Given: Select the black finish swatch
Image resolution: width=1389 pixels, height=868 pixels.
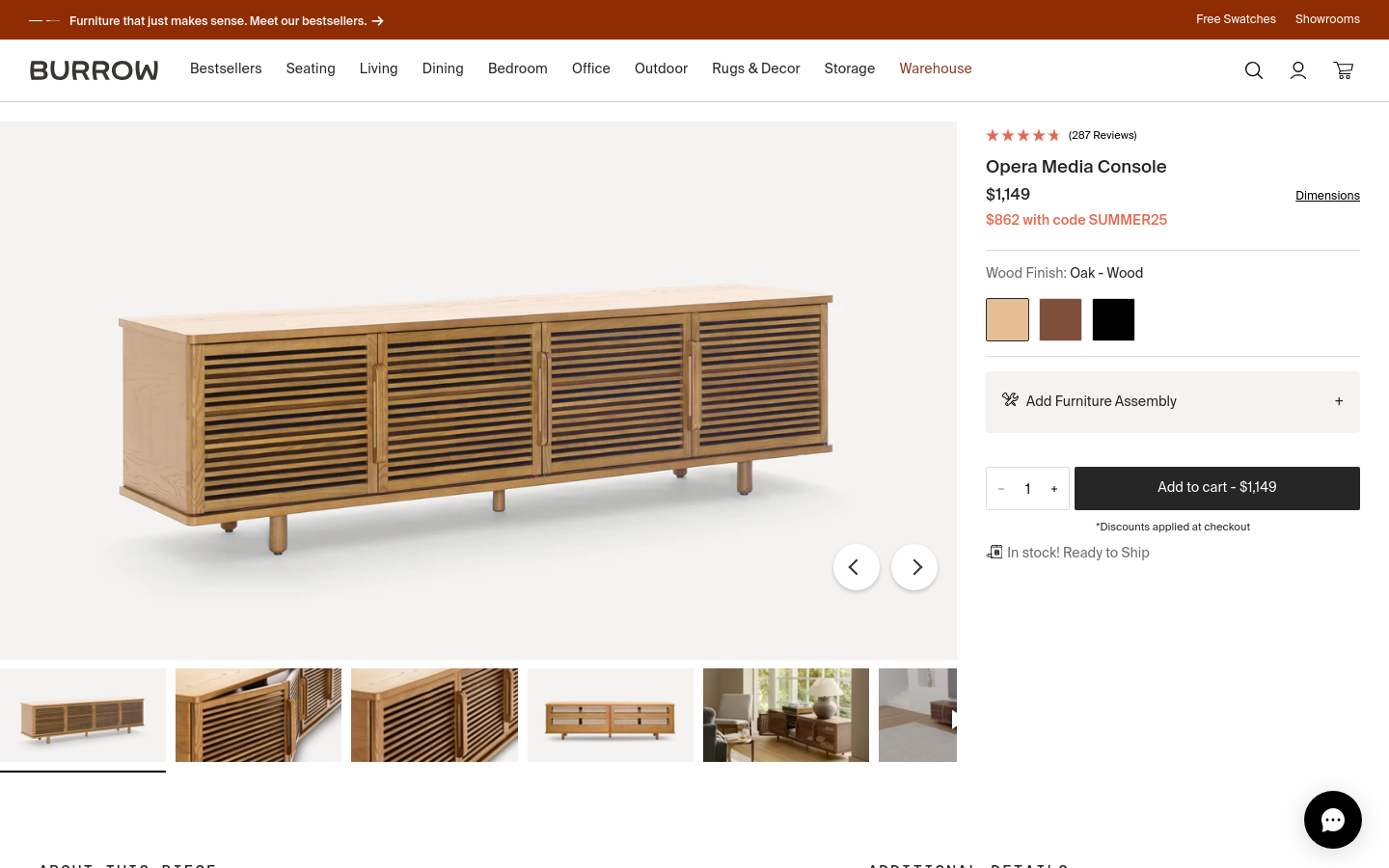Looking at the screenshot, I should (1113, 319).
